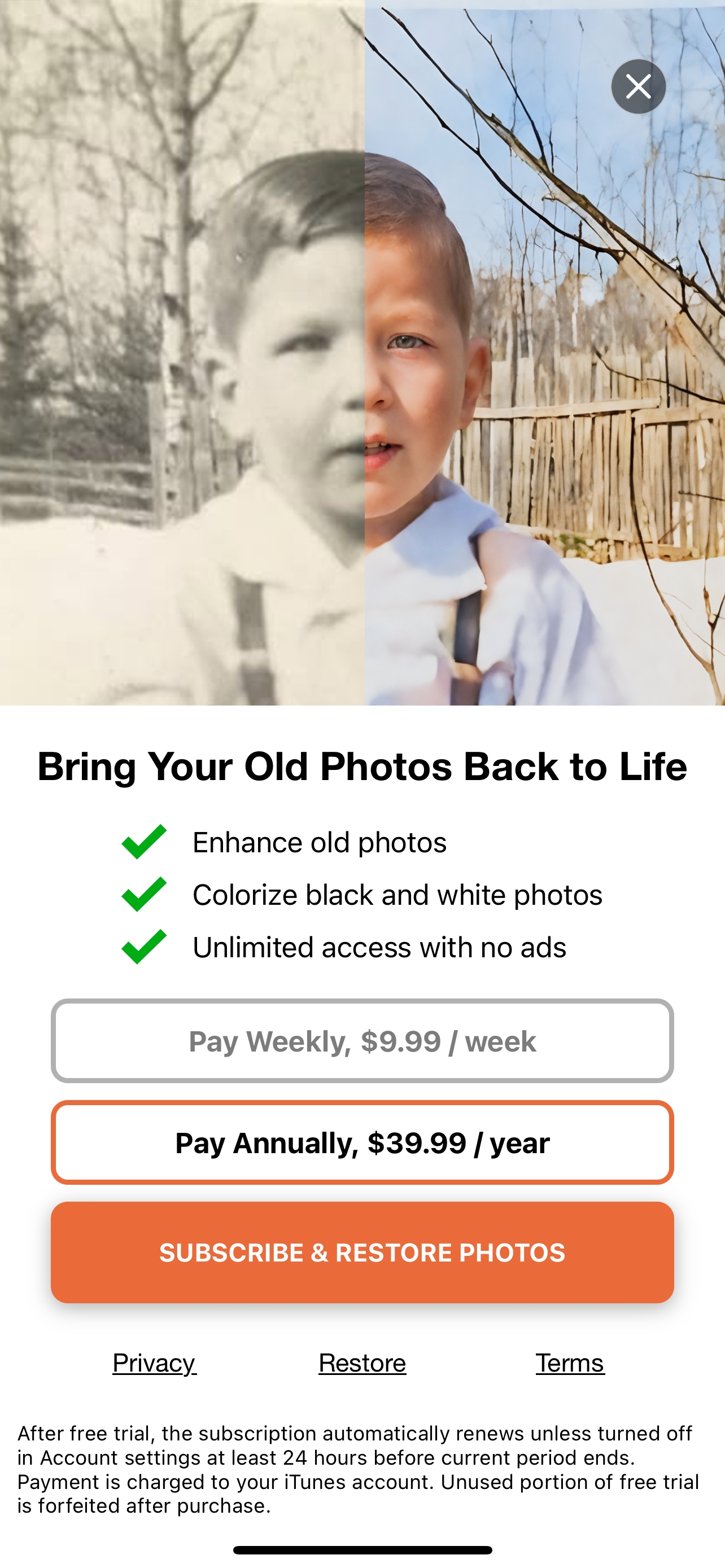
Task: Tap the Enhance old photos feature text
Action: pos(320,843)
